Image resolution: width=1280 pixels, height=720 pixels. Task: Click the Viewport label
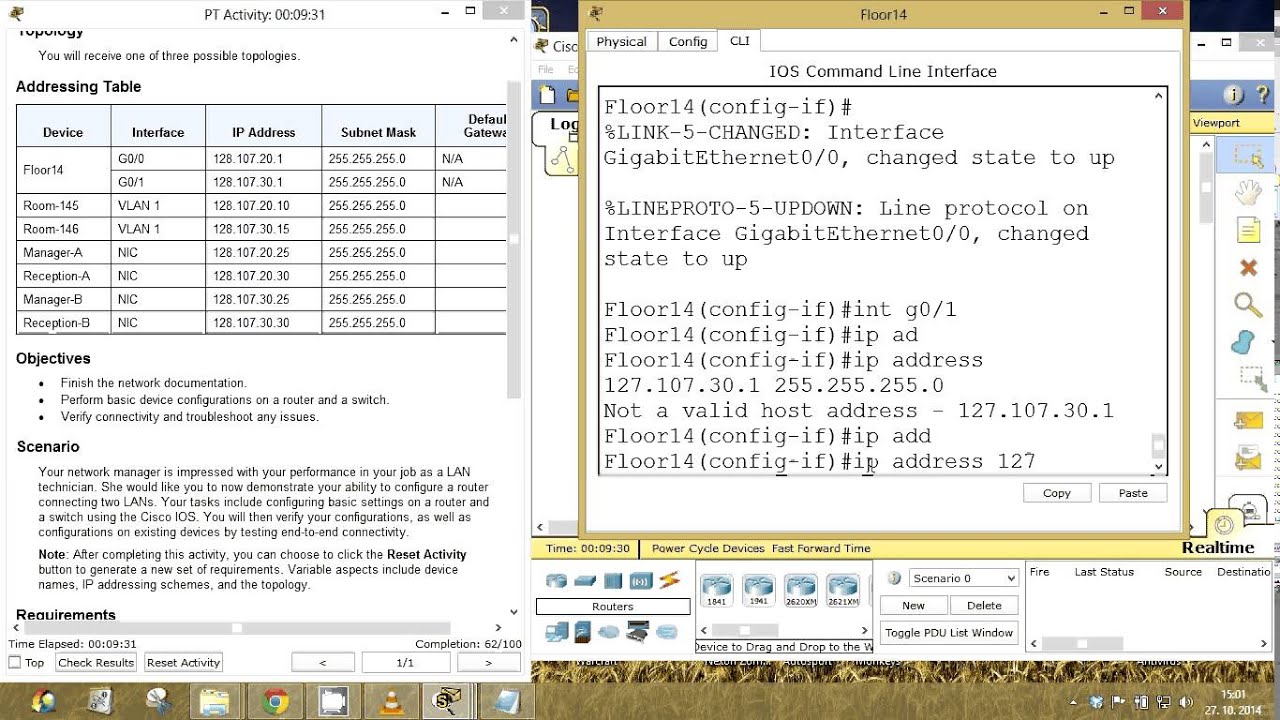pyautogui.click(x=1216, y=123)
